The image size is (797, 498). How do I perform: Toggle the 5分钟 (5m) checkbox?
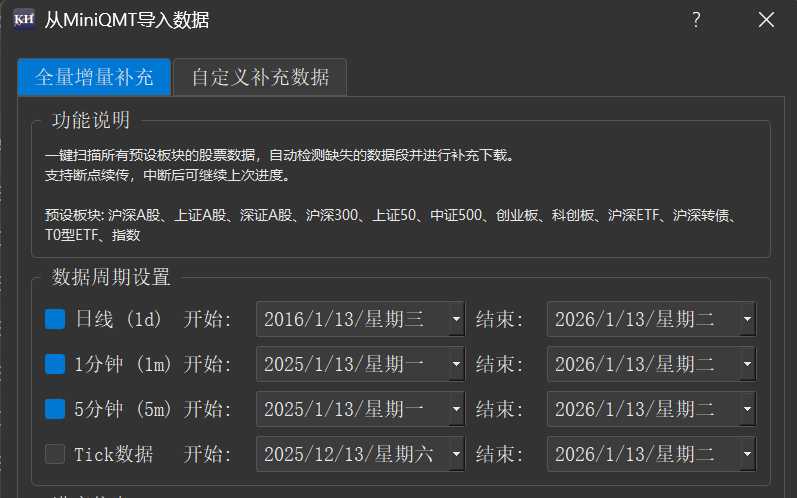[55, 409]
